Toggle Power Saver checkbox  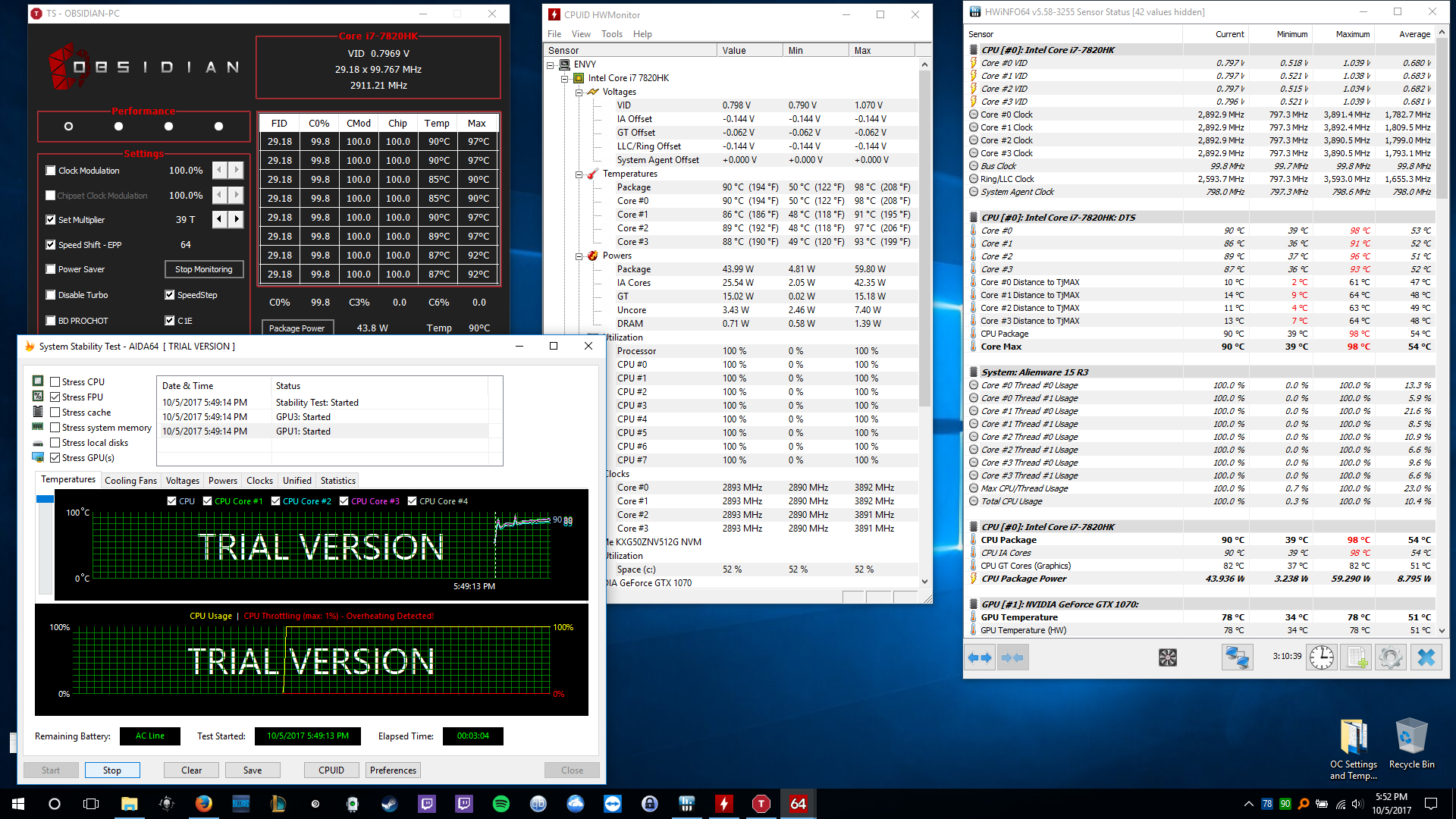click(x=51, y=269)
